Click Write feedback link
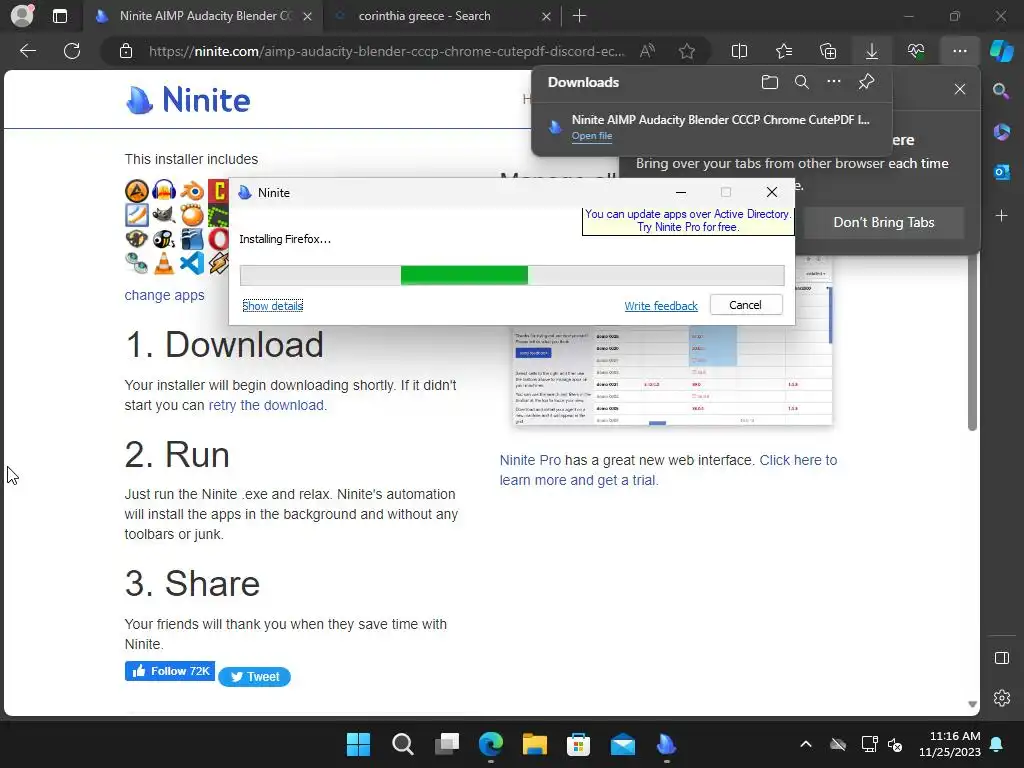The width and height of the screenshot is (1024, 768). 661,306
